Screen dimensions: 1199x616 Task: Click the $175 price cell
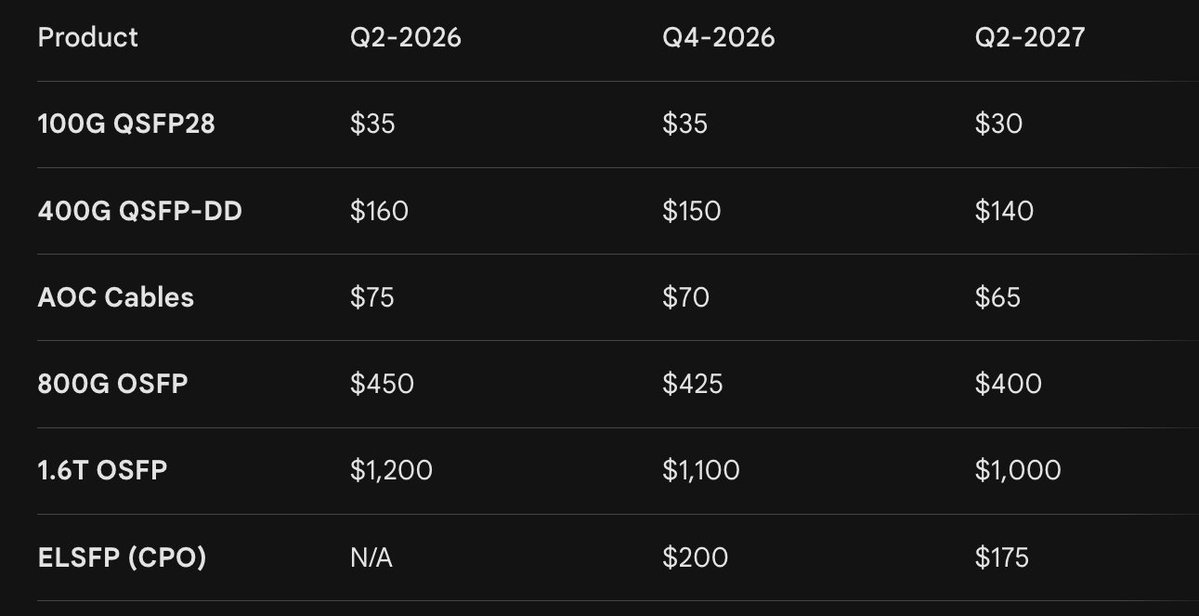(1002, 557)
